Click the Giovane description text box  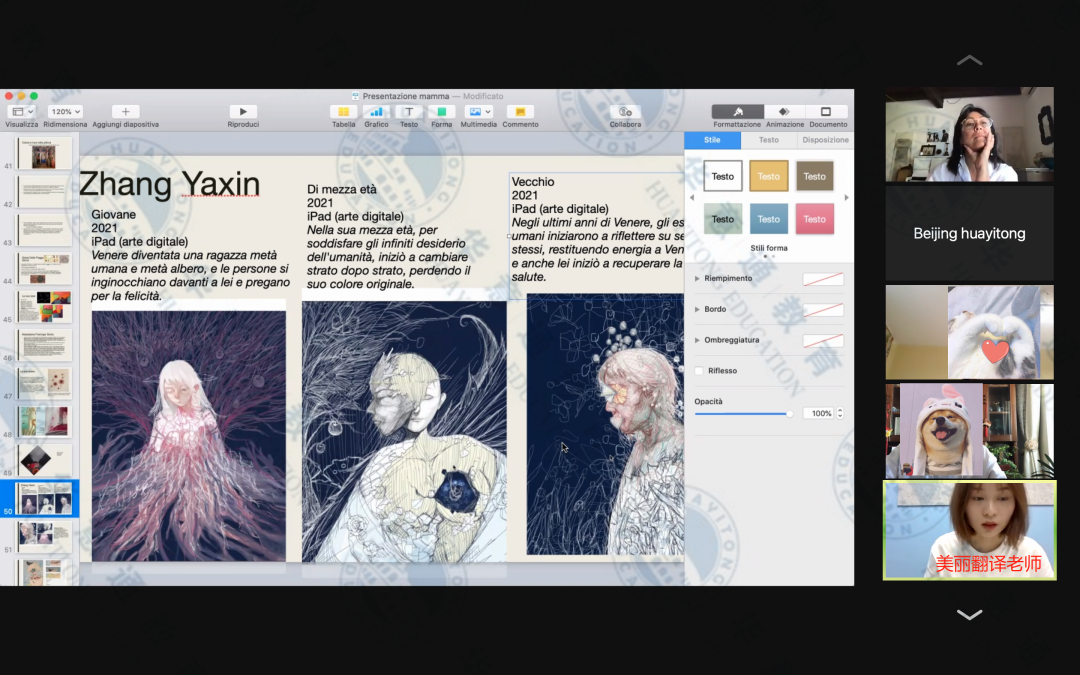pos(190,255)
